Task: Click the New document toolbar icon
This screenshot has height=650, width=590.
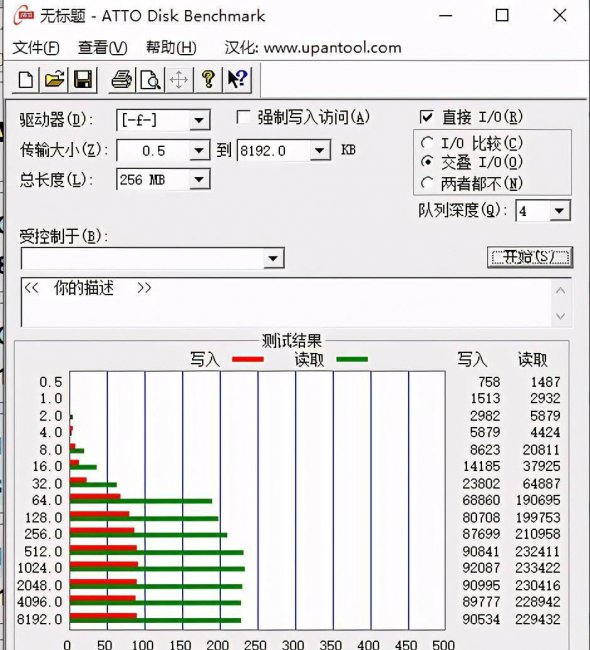Action: coord(26,79)
